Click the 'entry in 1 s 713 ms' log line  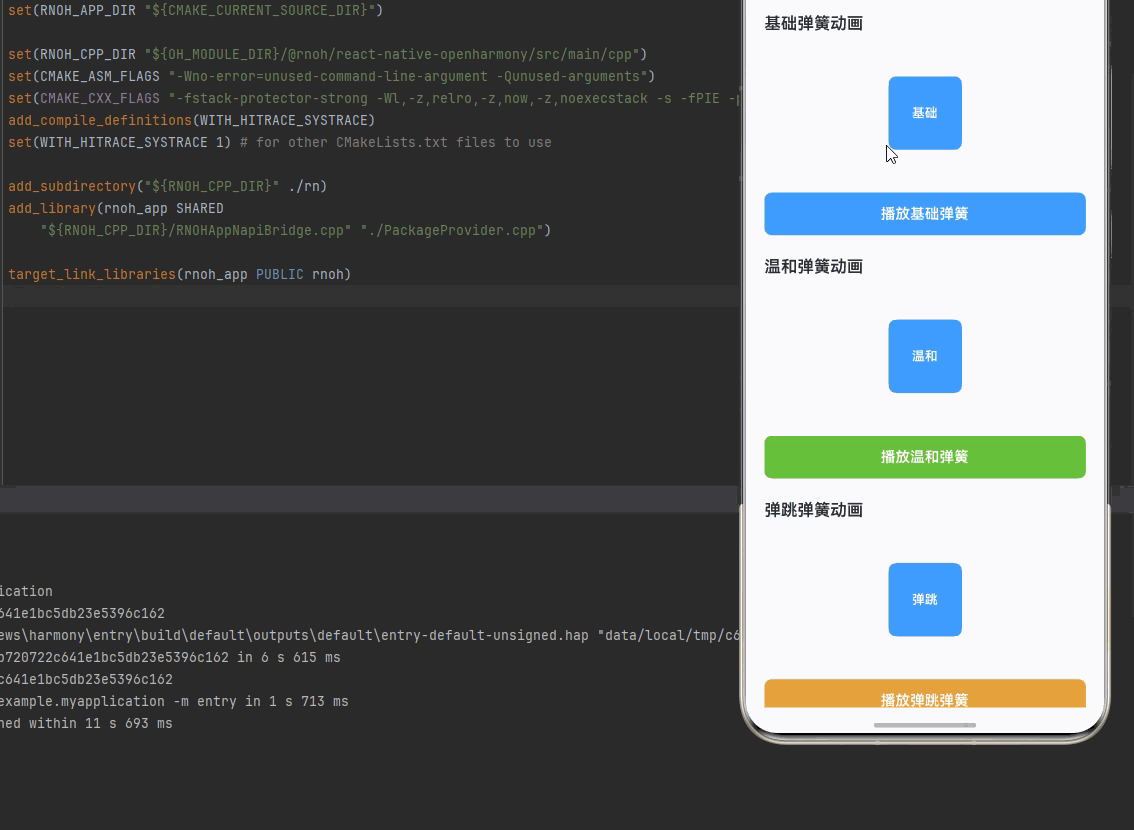(x=174, y=701)
